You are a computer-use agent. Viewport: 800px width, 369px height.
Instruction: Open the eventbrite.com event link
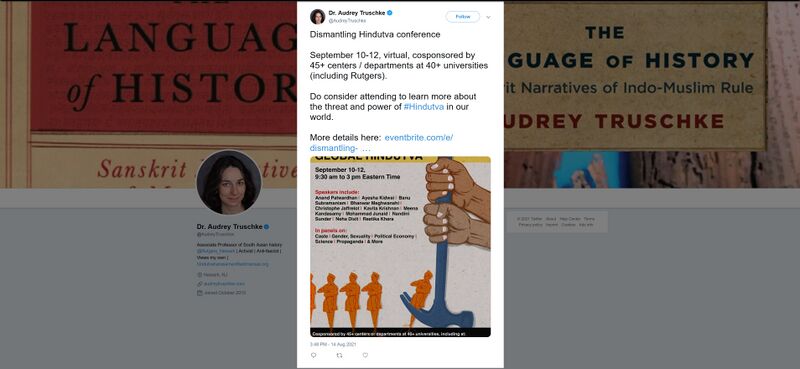click(x=382, y=142)
